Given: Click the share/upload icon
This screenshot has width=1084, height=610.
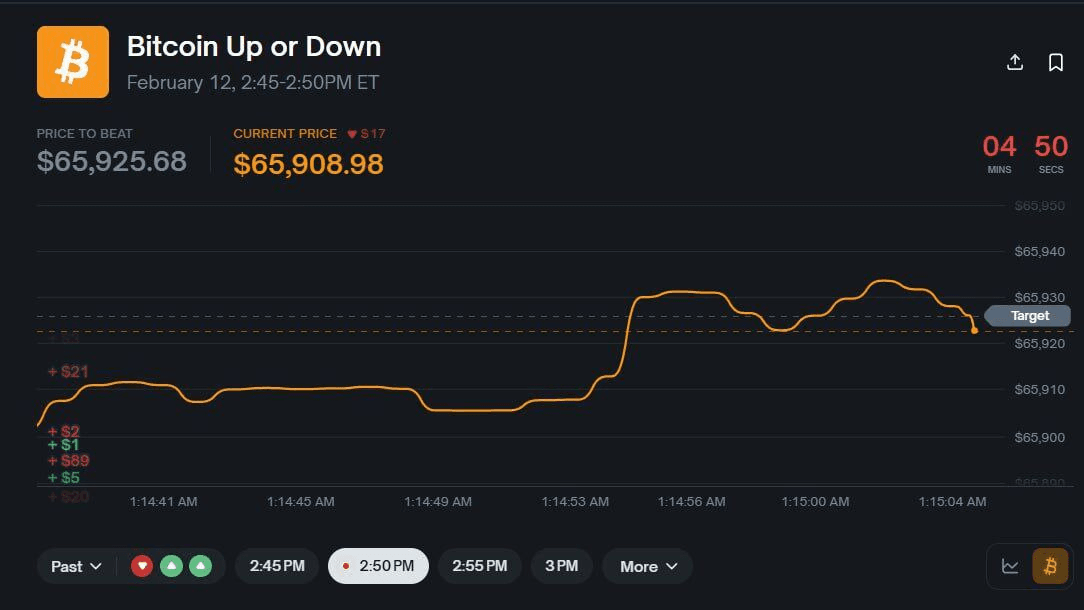Looking at the screenshot, I should pos(1014,62).
